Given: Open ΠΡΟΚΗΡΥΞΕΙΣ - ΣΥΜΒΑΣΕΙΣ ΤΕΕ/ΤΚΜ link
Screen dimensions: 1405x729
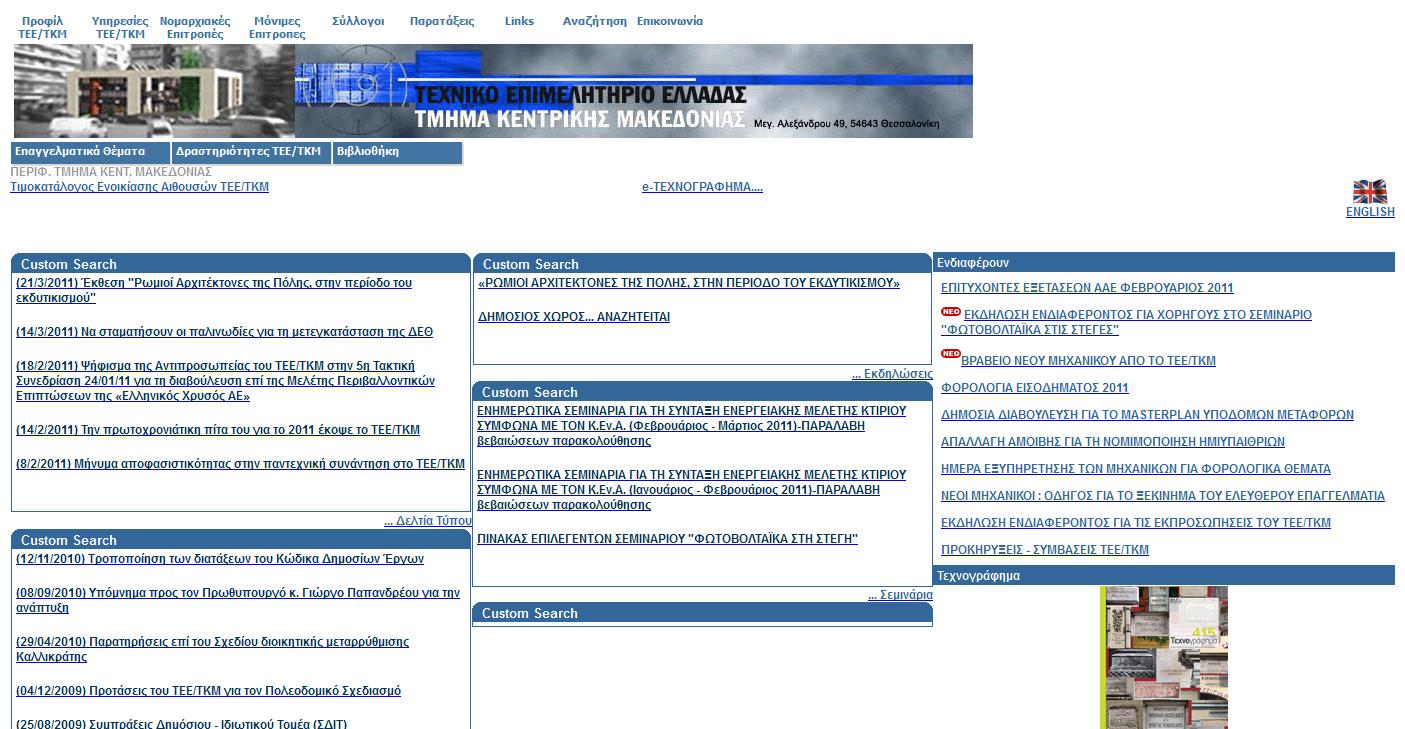Looking at the screenshot, I should pyautogui.click(x=1044, y=550).
